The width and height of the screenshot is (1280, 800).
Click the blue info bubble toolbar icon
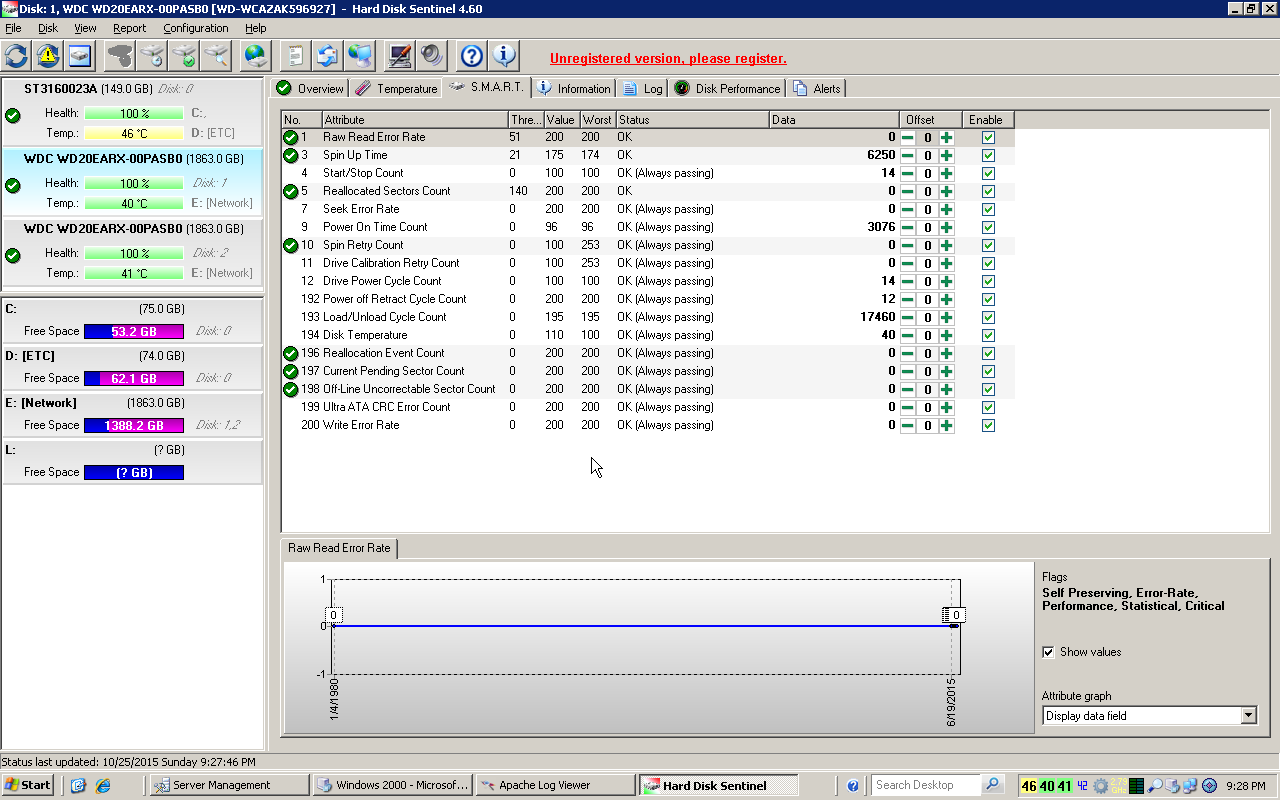(504, 55)
